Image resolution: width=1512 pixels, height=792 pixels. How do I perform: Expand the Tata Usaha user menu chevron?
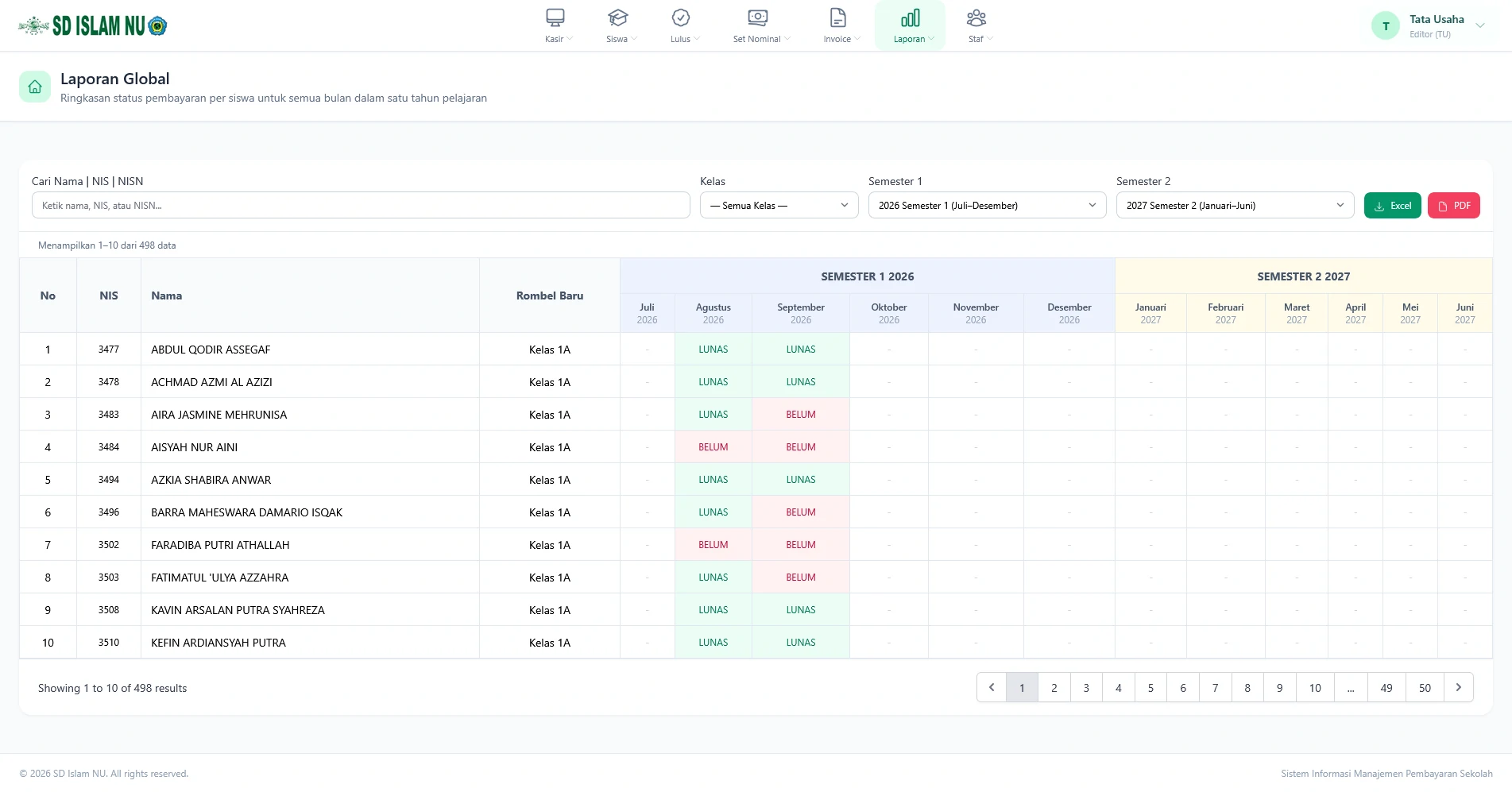click(1480, 25)
